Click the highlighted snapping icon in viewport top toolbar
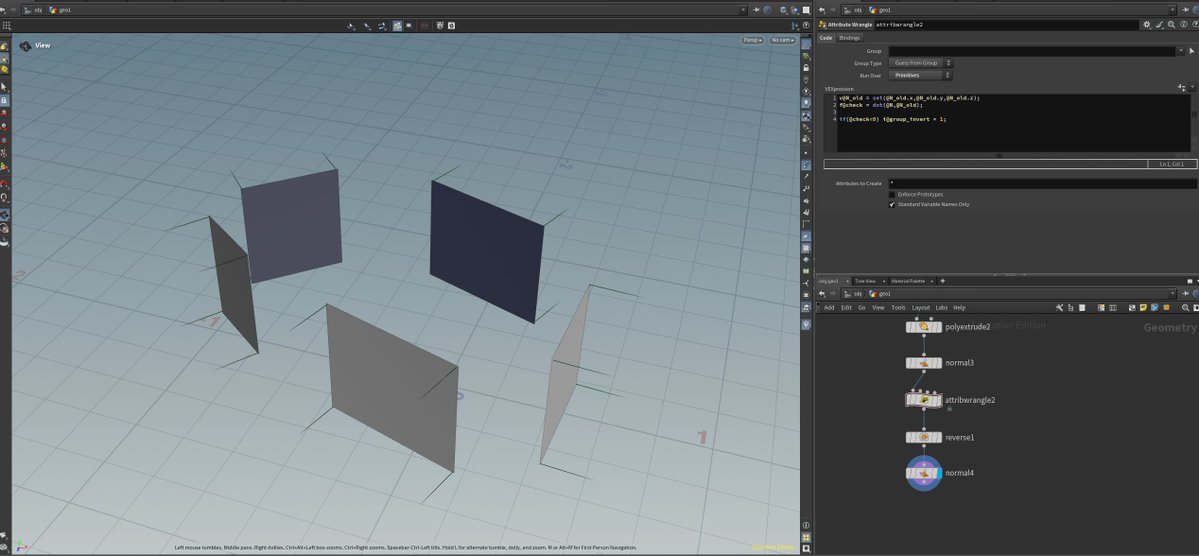 point(398,25)
